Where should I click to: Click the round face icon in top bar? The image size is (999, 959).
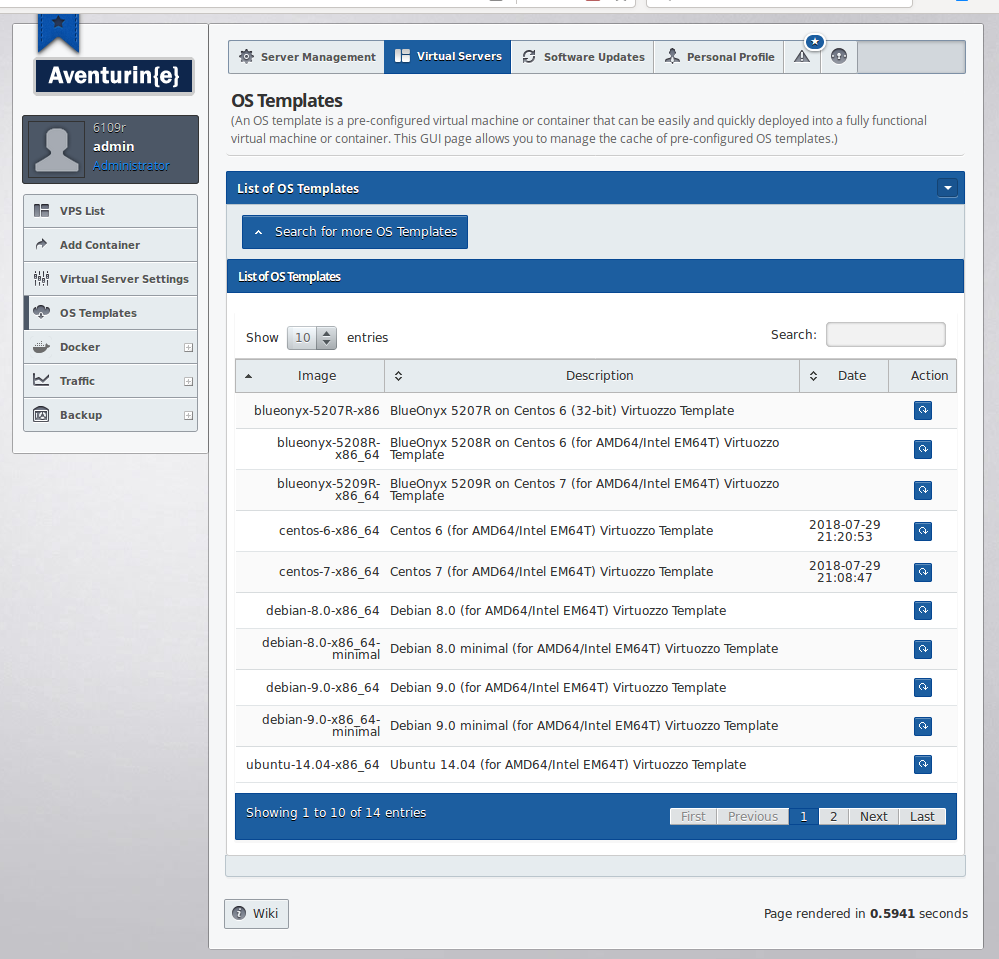click(838, 57)
